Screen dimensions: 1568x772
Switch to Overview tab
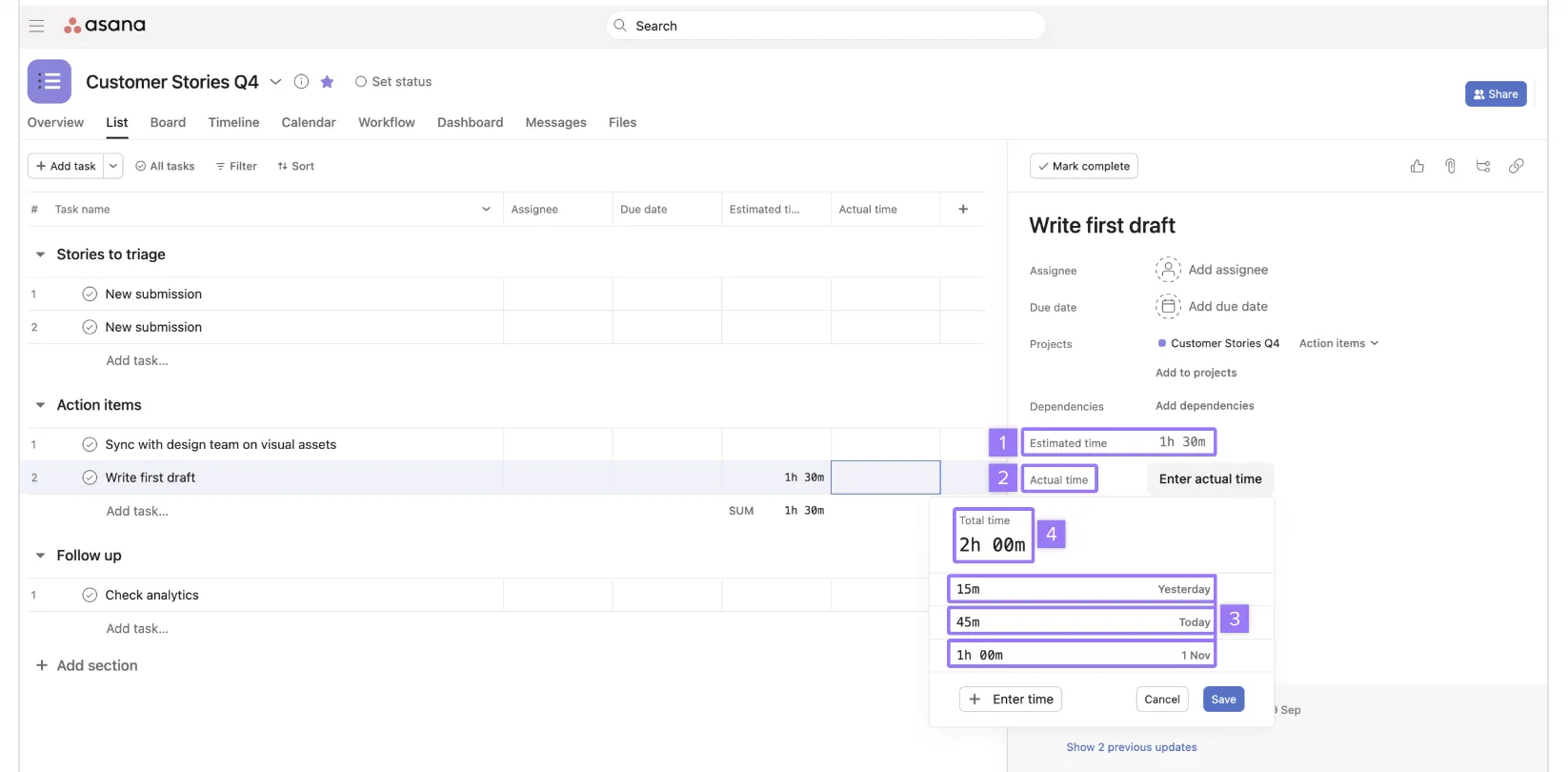(x=55, y=122)
